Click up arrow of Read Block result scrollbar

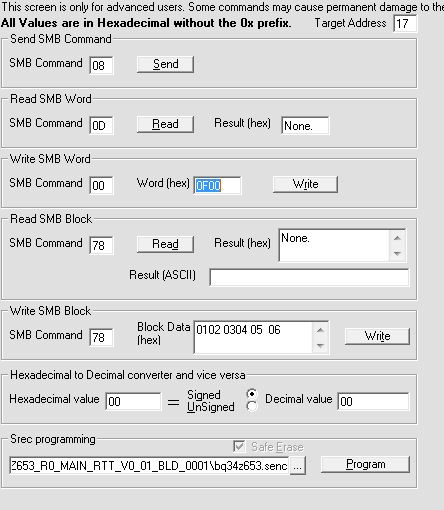pyautogui.click(x=397, y=238)
